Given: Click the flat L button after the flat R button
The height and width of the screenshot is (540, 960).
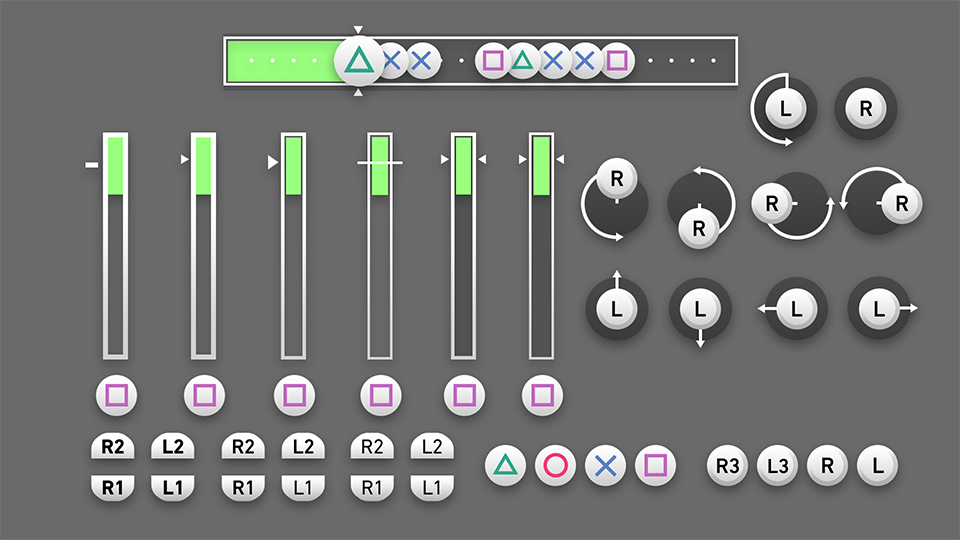Looking at the screenshot, I should click(877, 466).
